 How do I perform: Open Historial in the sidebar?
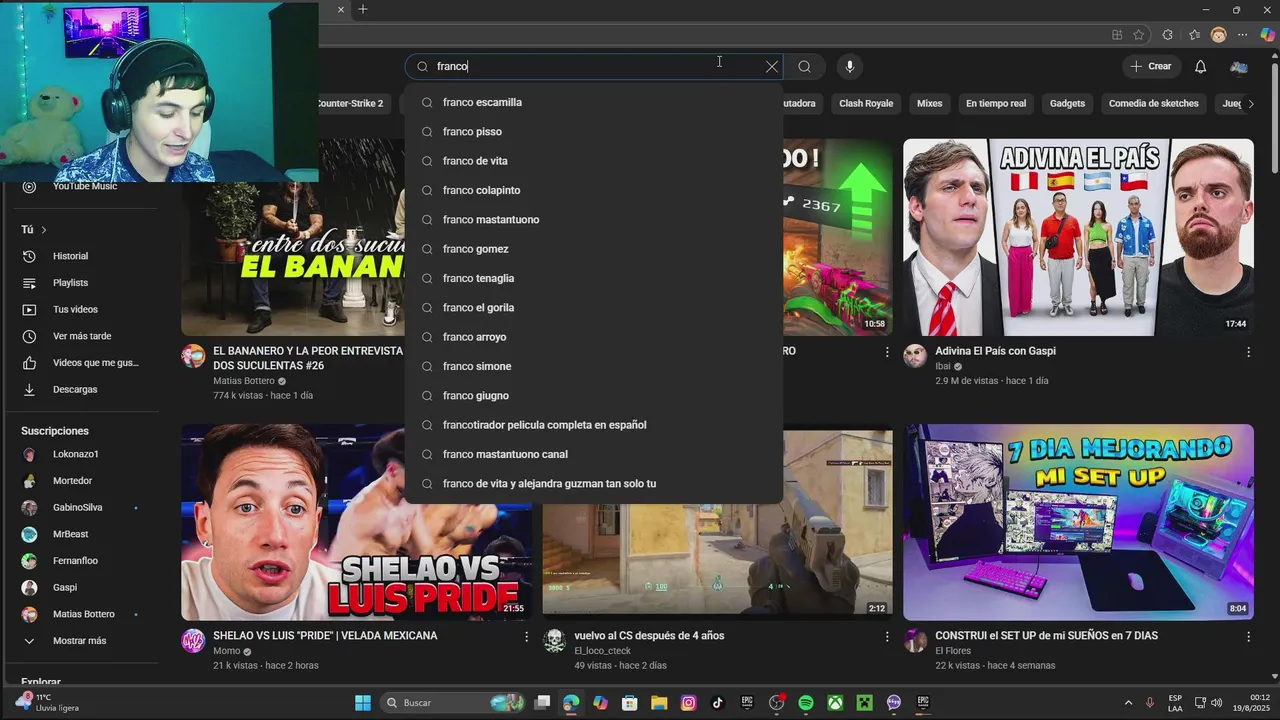pyautogui.click(x=70, y=257)
